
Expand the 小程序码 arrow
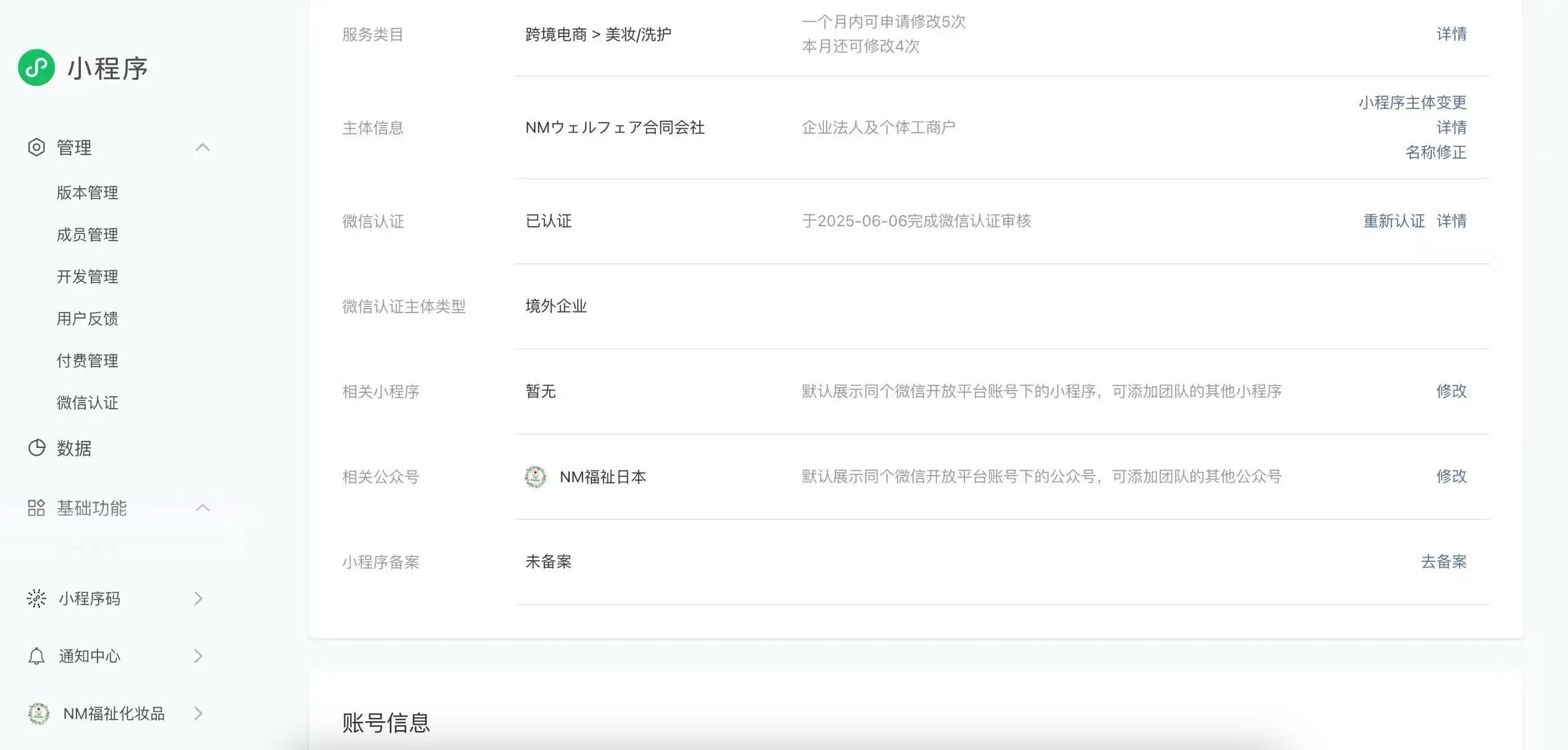198,599
